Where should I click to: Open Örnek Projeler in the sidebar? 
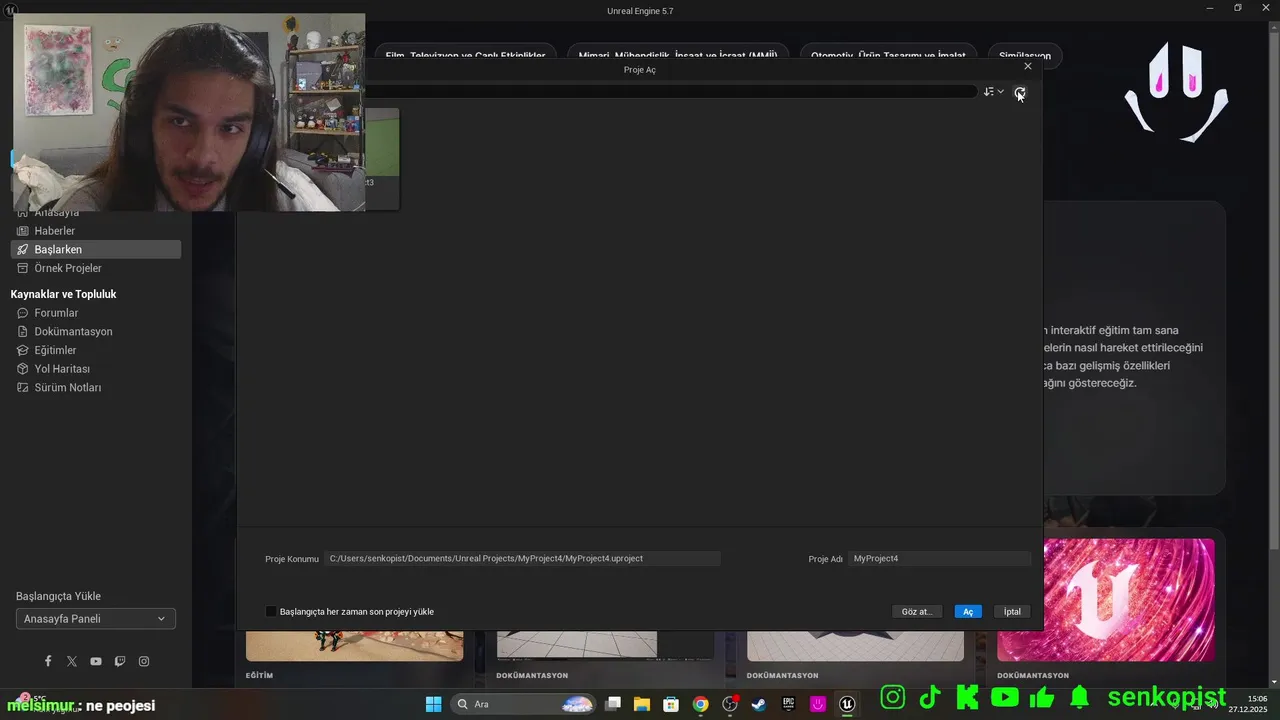(96, 268)
